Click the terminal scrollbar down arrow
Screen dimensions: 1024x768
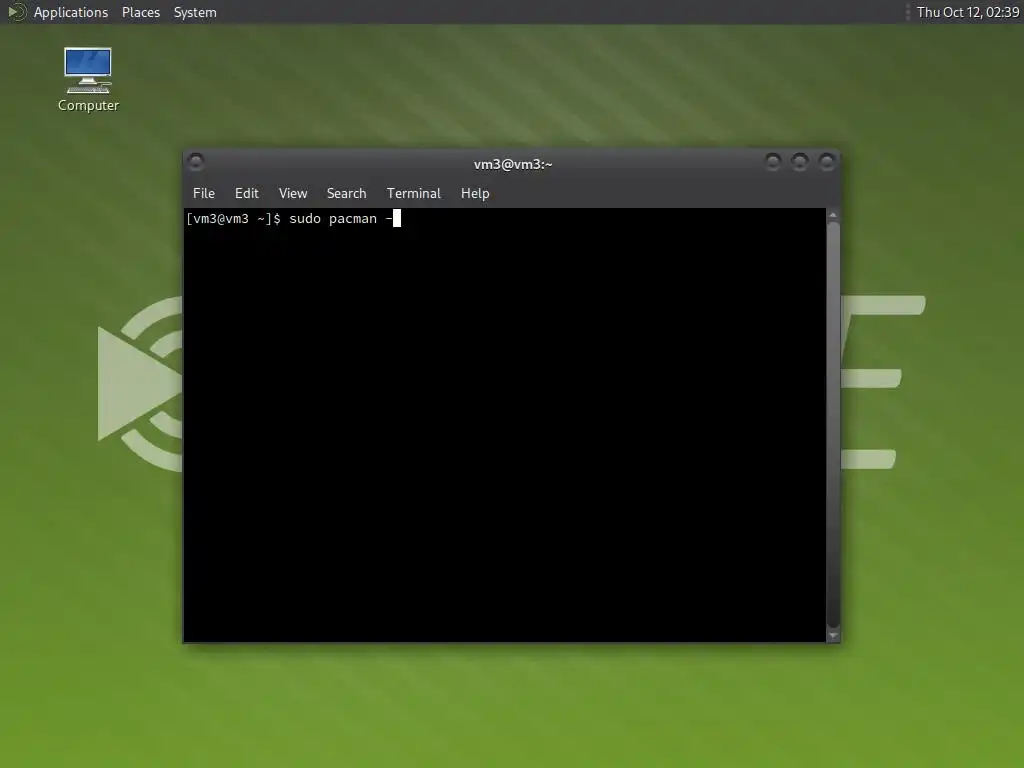point(833,635)
